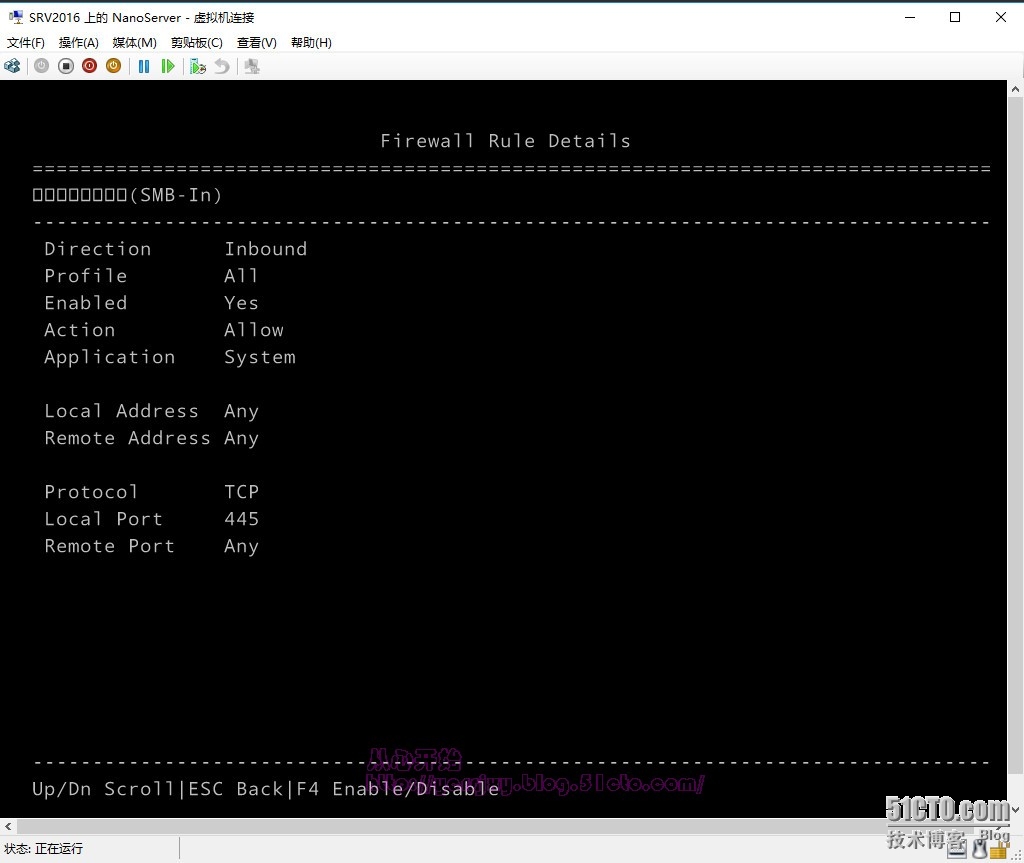The width and height of the screenshot is (1024, 863).
Task: Click the 'Remote Address' label
Action: coord(127,438)
